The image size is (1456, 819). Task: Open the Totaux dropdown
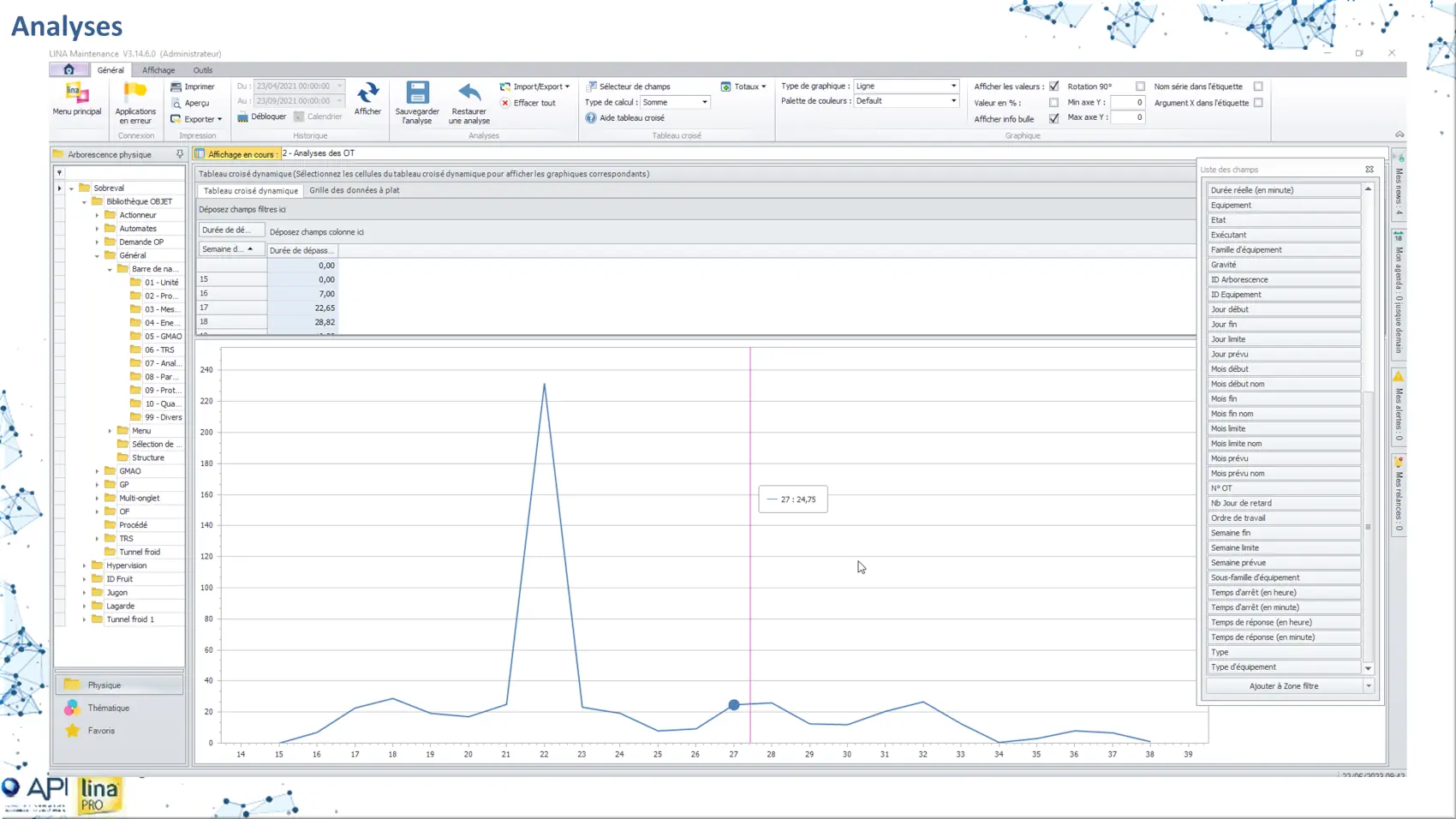point(743,87)
